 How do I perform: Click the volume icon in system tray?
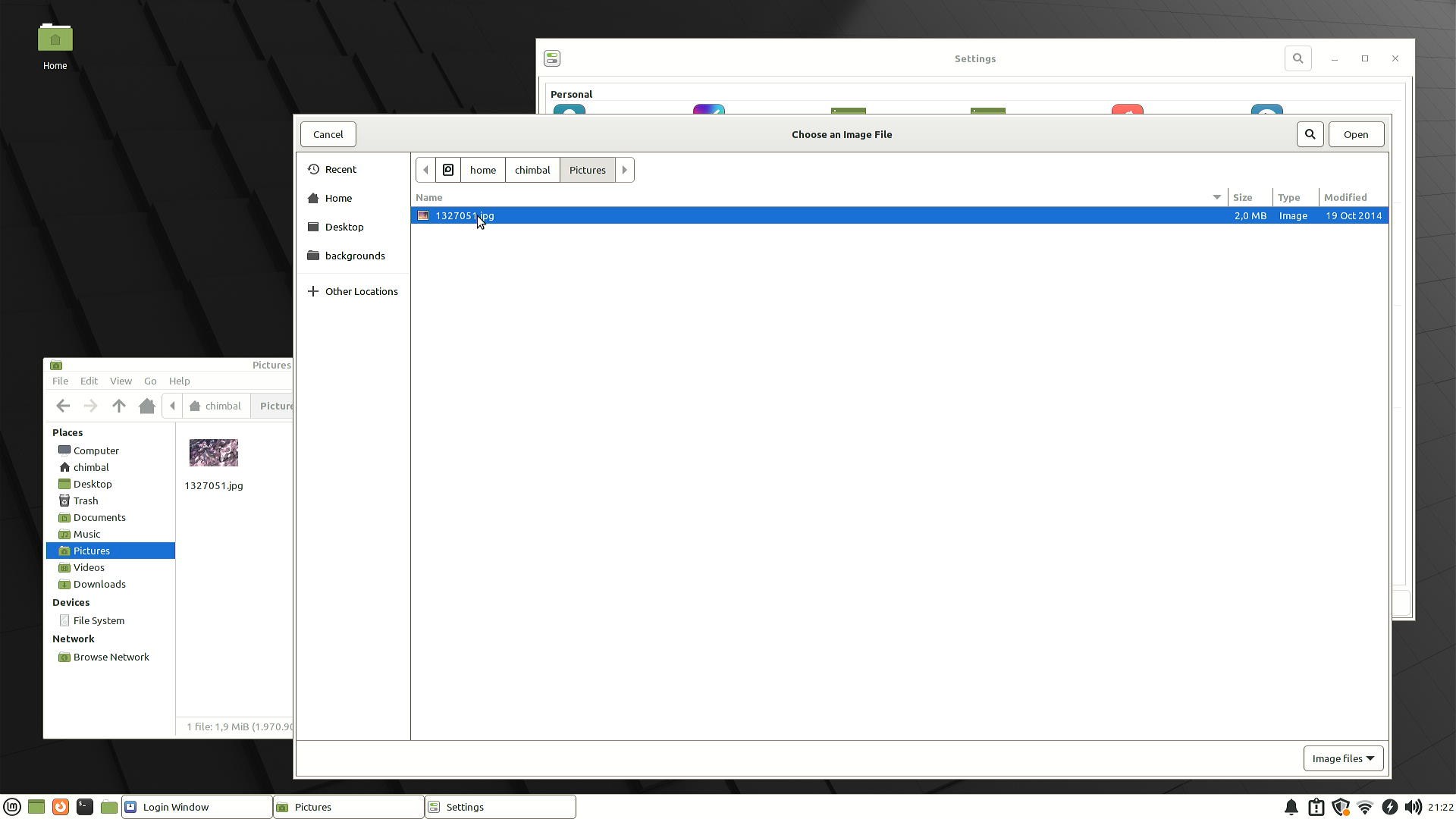[x=1412, y=807]
